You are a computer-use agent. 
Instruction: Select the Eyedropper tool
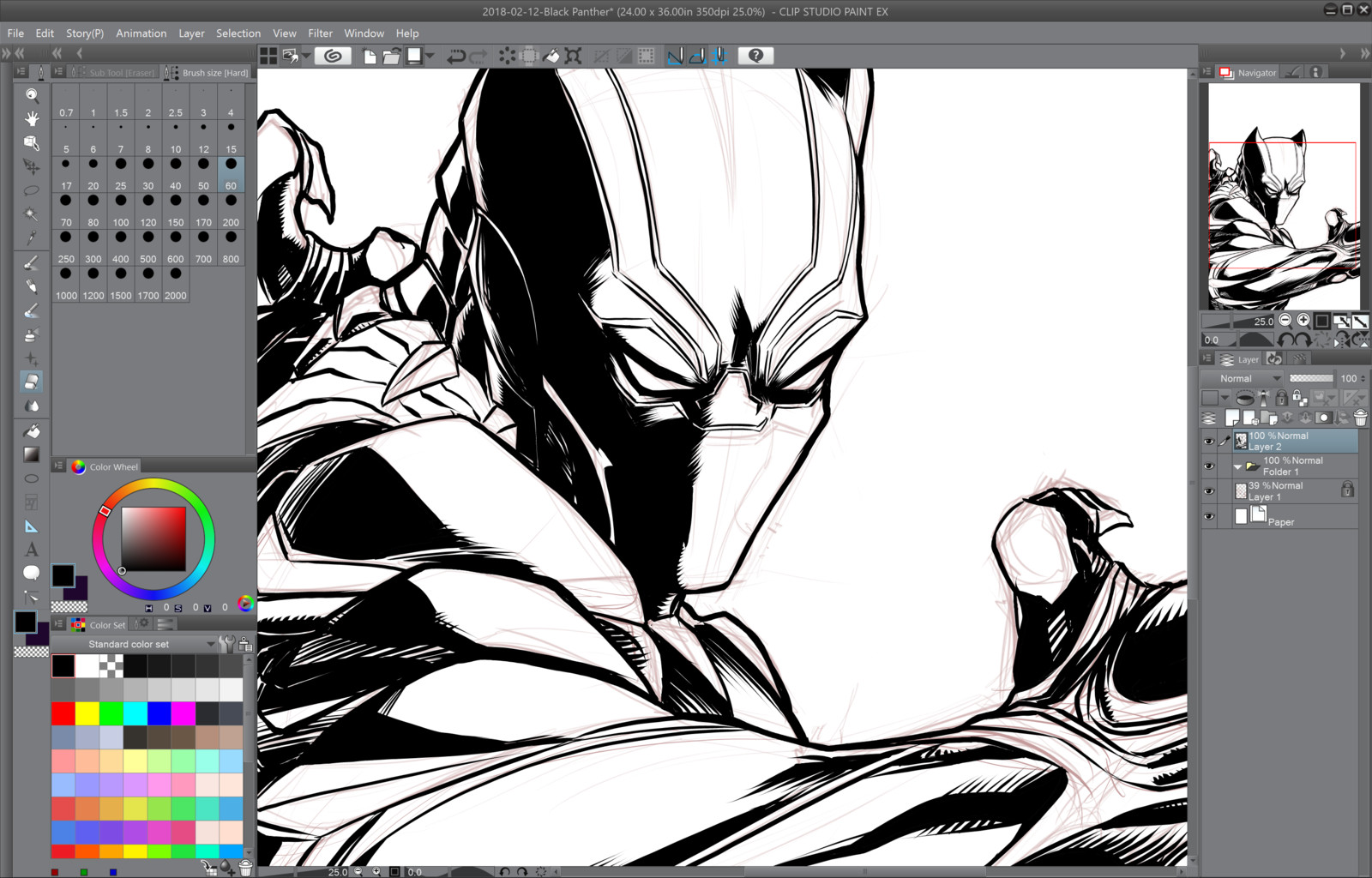(x=32, y=238)
